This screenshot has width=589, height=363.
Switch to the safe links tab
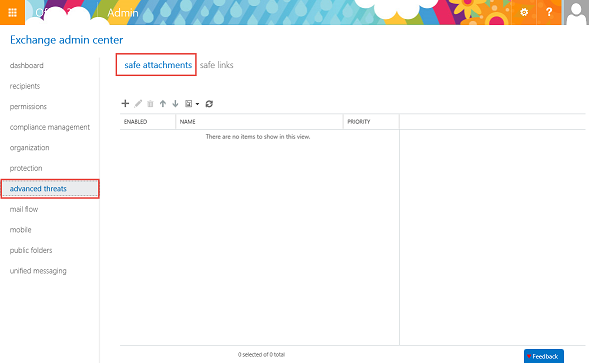coord(216,65)
